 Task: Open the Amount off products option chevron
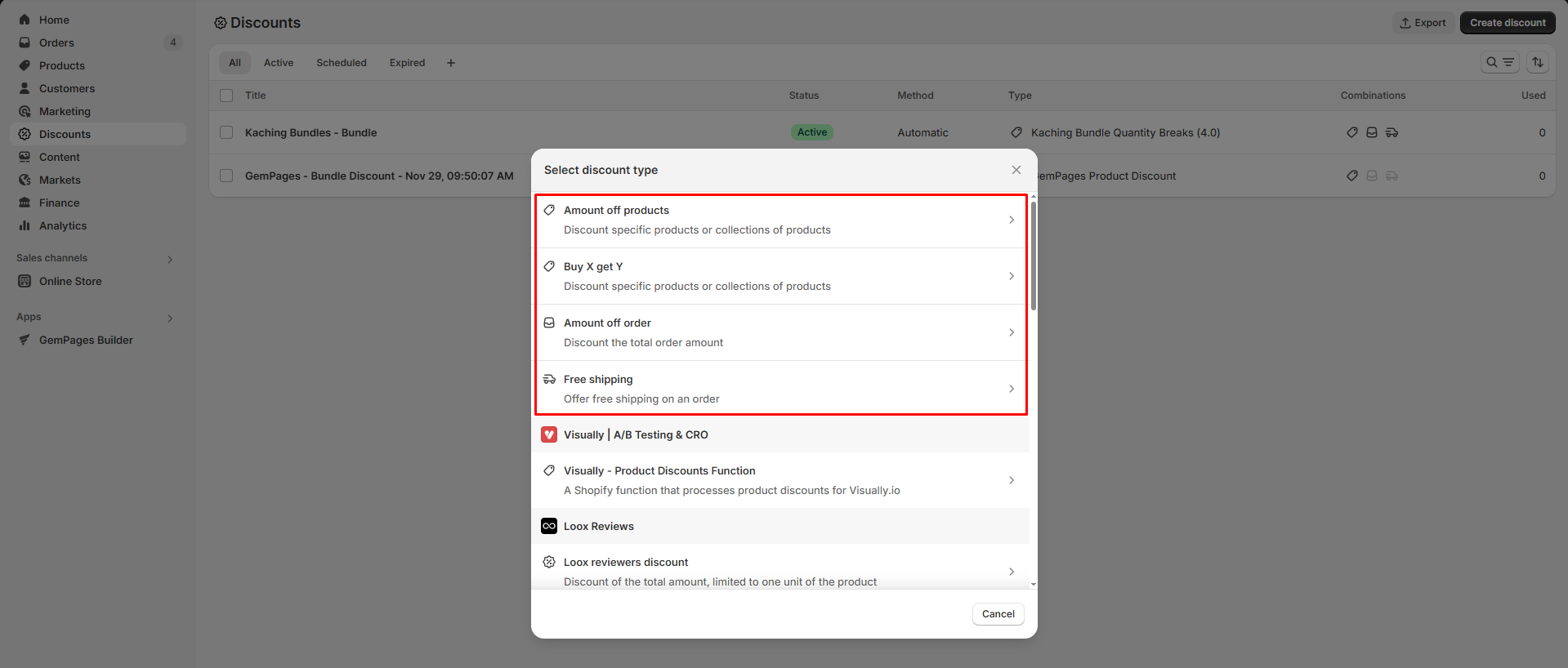click(1011, 220)
